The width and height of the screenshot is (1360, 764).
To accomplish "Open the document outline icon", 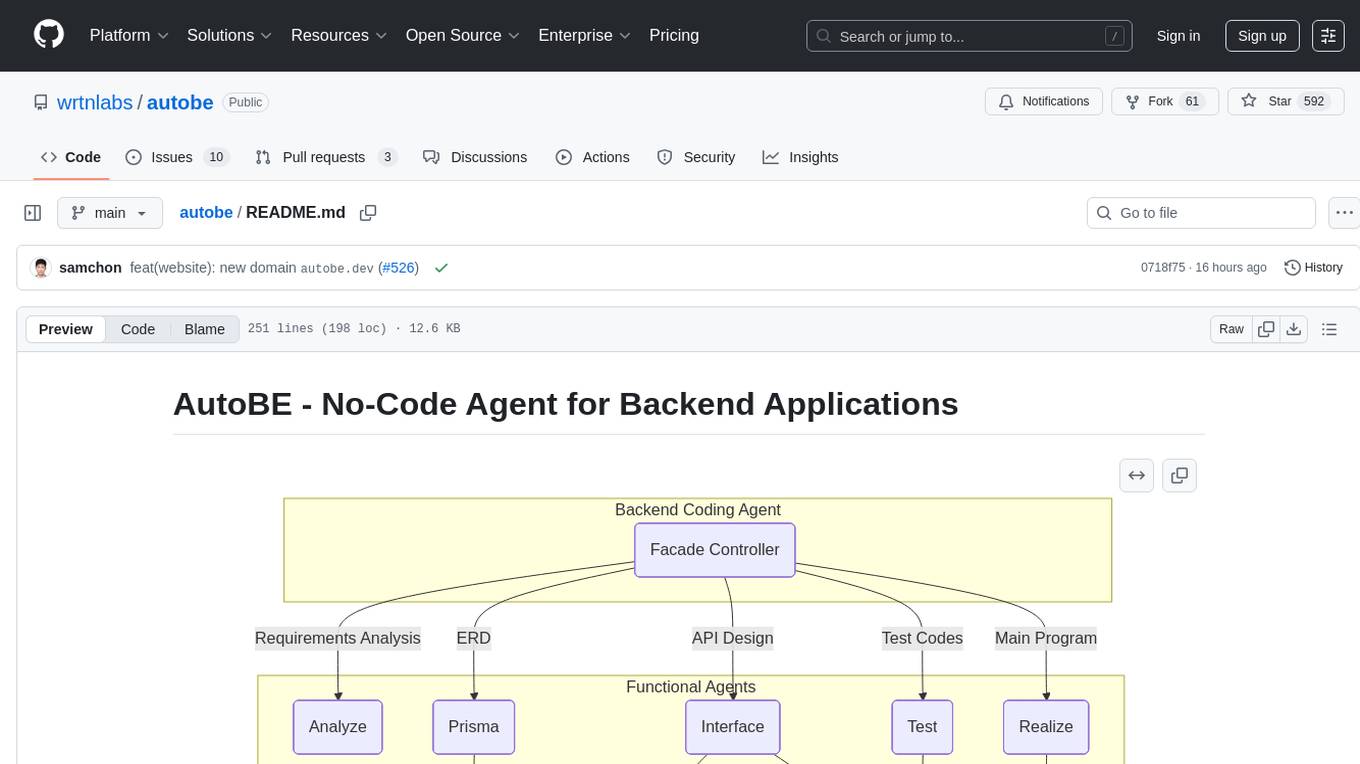I will click(1329, 329).
